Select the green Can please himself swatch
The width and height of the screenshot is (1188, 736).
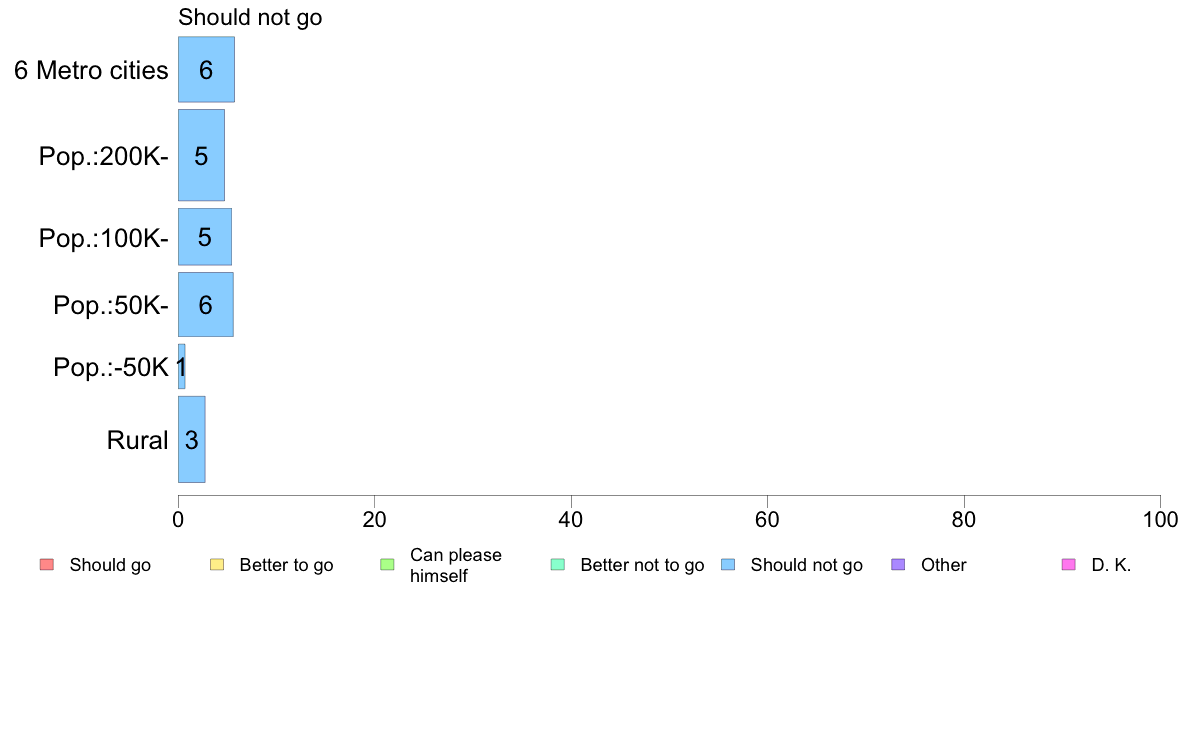[x=387, y=565]
